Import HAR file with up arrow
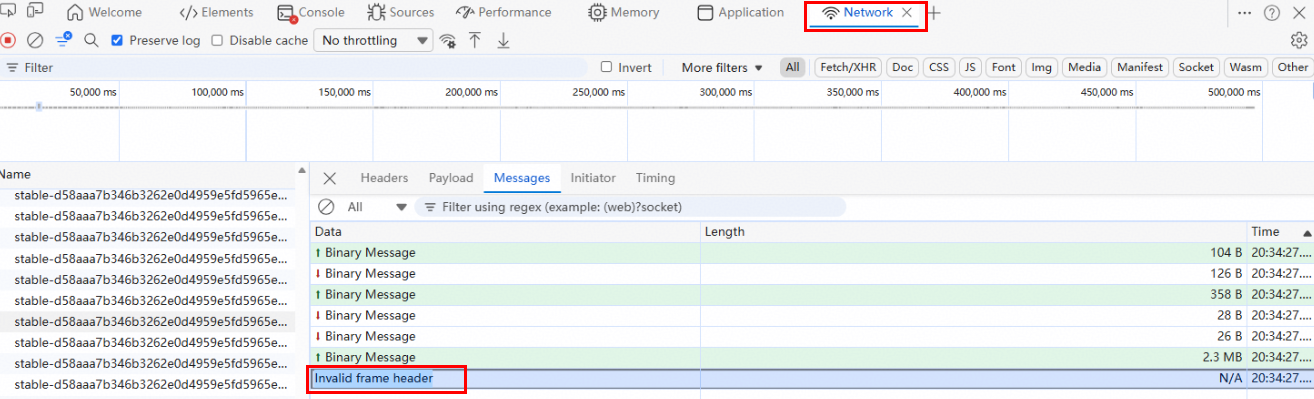 click(475, 40)
